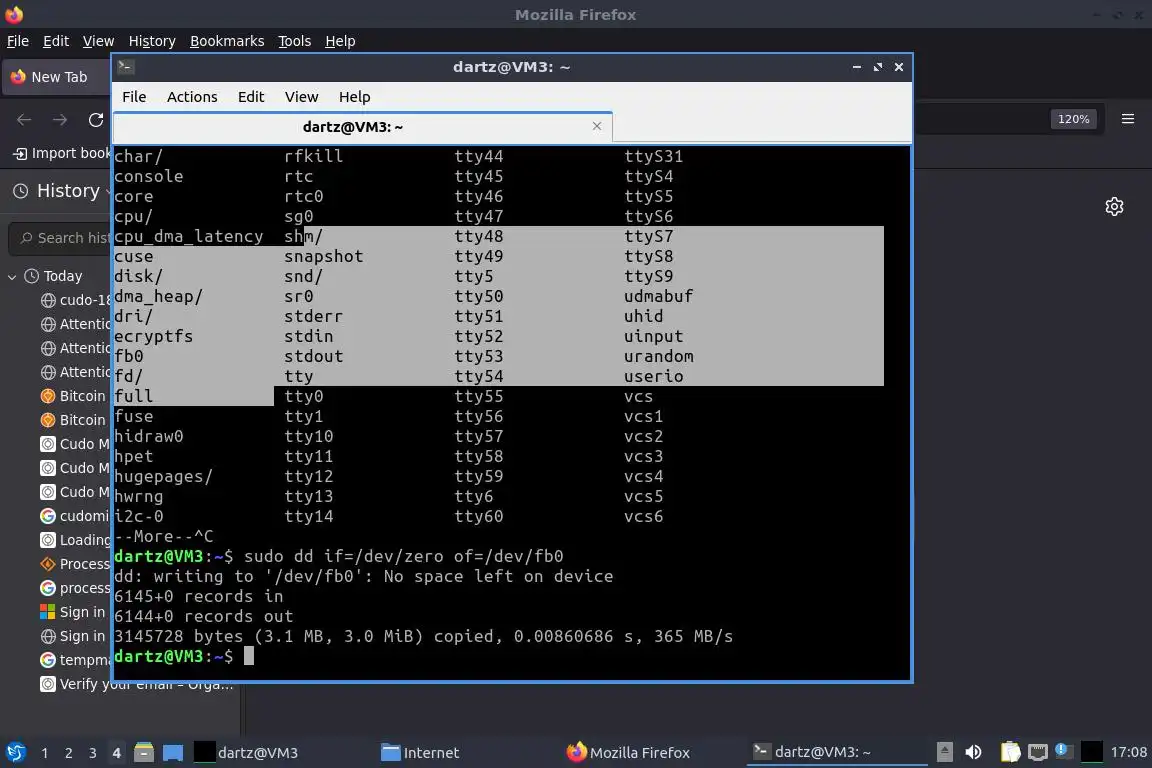The width and height of the screenshot is (1152, 768).
Task: Open Firefox Tools menu
Action: 295,41
